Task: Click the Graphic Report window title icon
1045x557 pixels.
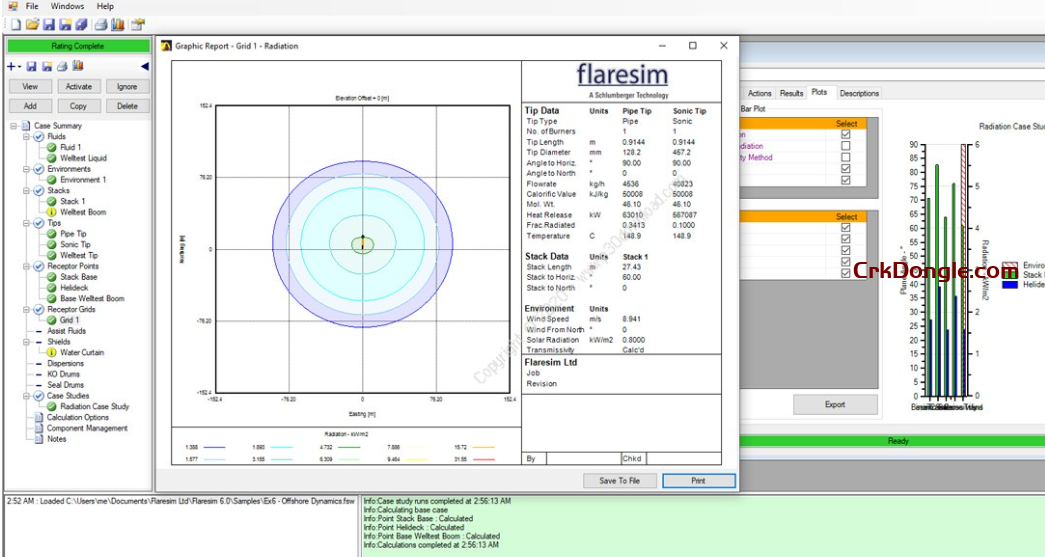Action: 167,46
